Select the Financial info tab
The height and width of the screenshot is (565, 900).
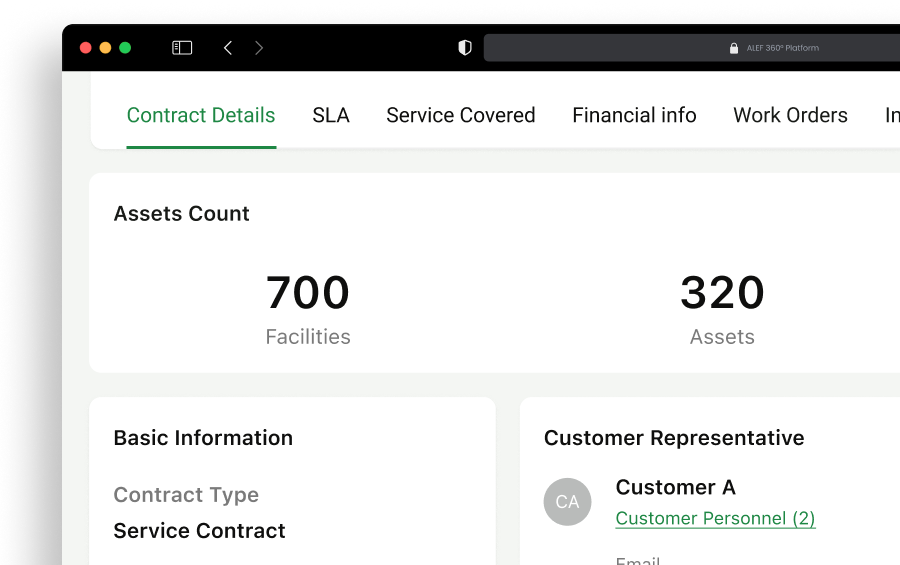tap(634, 115)
